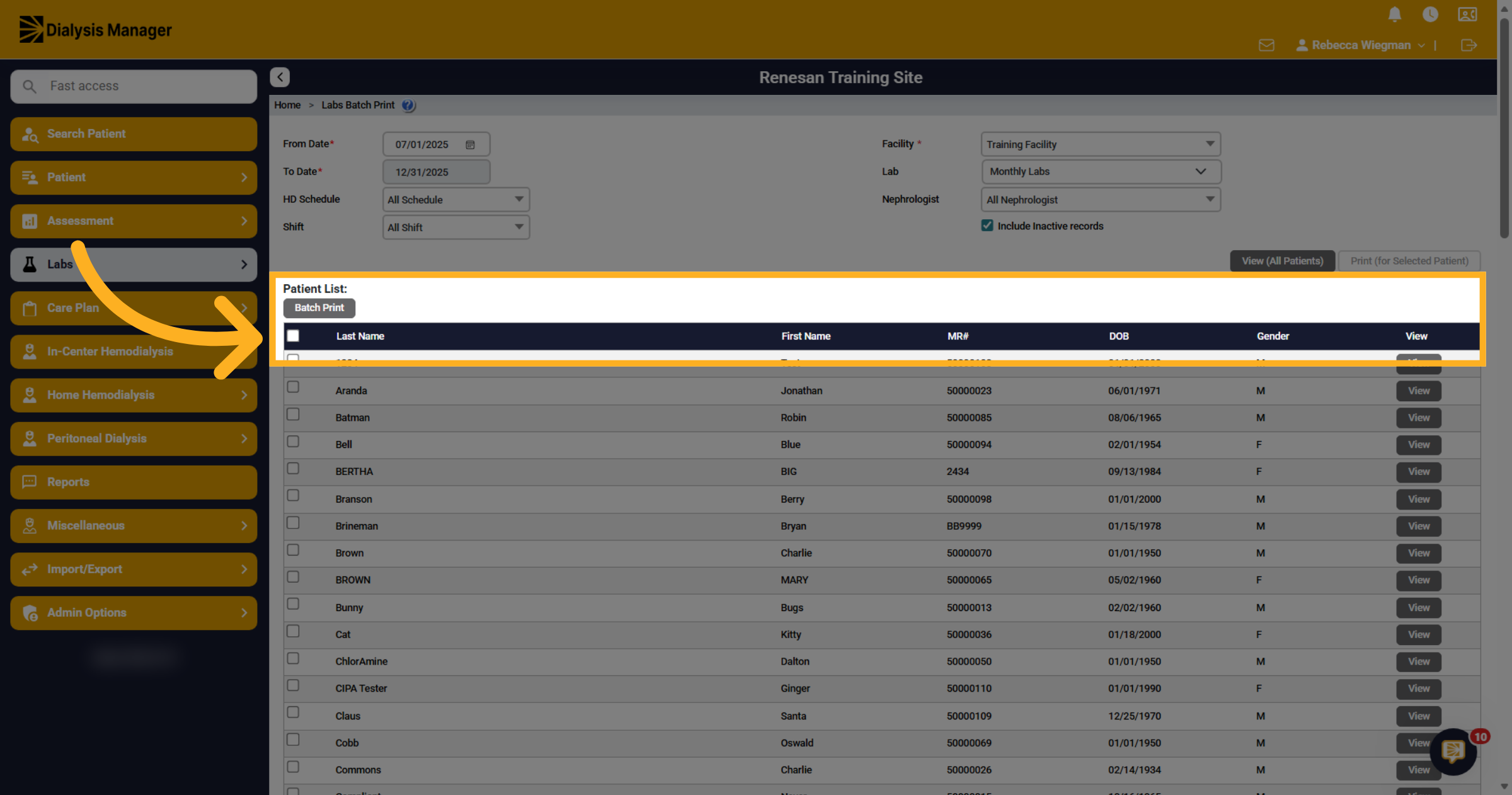Click the Admin Options shield icon
The image size is (1512, 795).
coord(30,613)
